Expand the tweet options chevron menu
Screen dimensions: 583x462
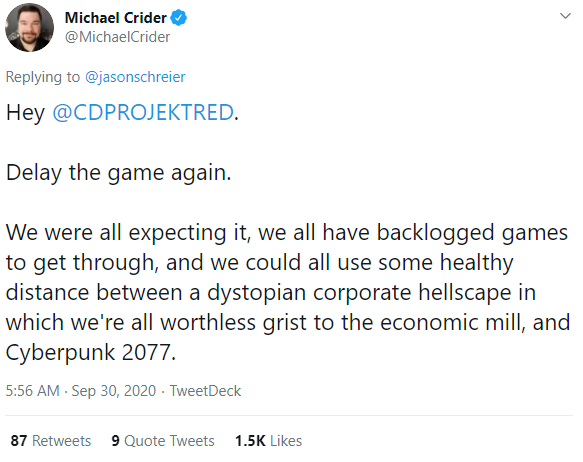pos(565,16)
